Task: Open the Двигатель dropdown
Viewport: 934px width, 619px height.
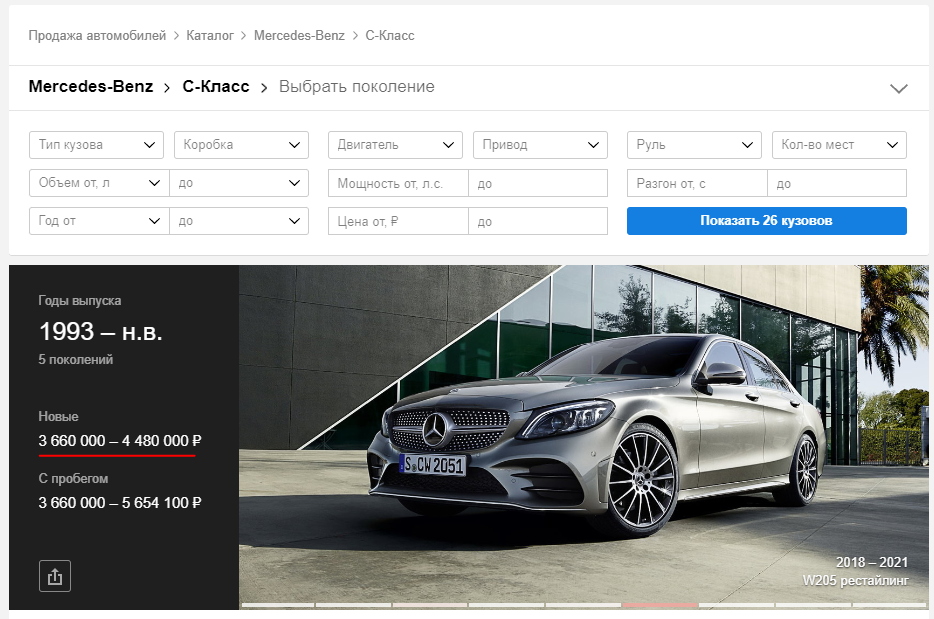Action: click(x=396, y=145)
